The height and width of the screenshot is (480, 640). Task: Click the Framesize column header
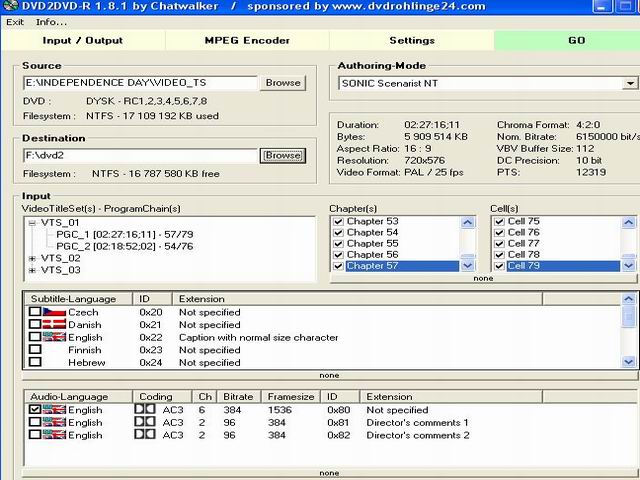[x=291, y=397]
